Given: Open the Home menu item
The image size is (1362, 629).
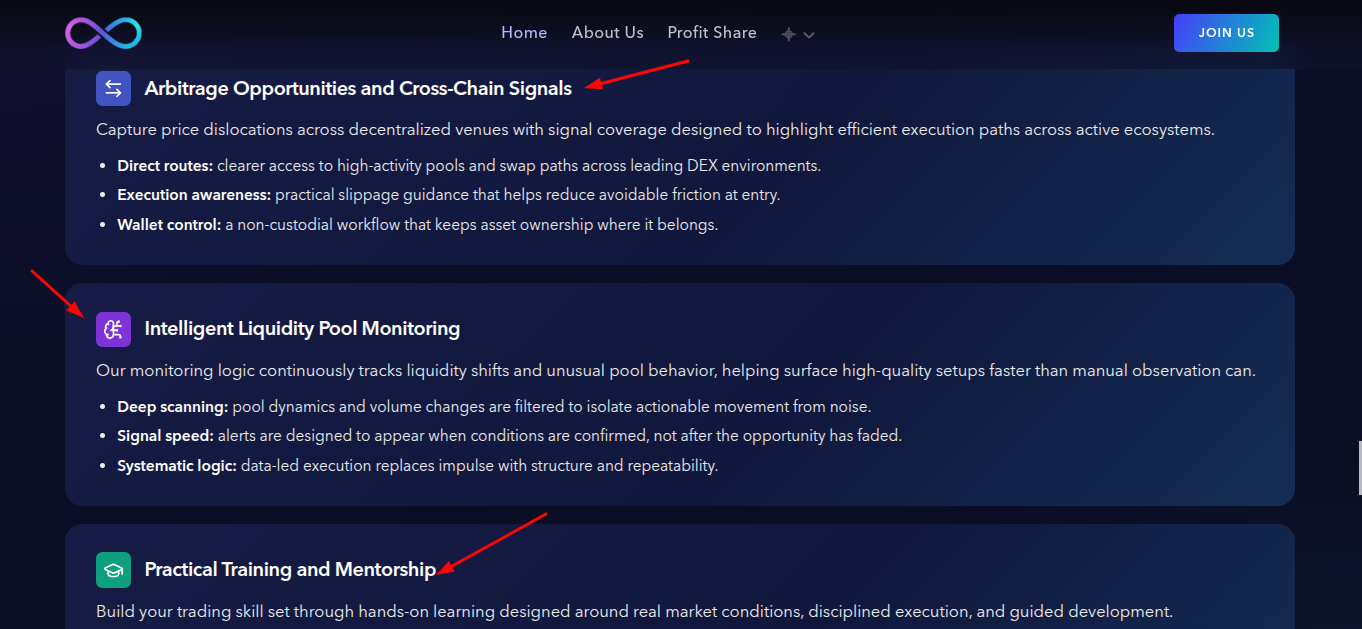Looking at the screenshot, I should tap(524, 33).
